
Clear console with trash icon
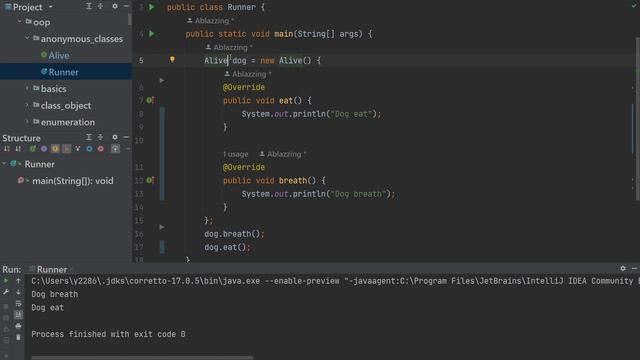tap(18, 338)
